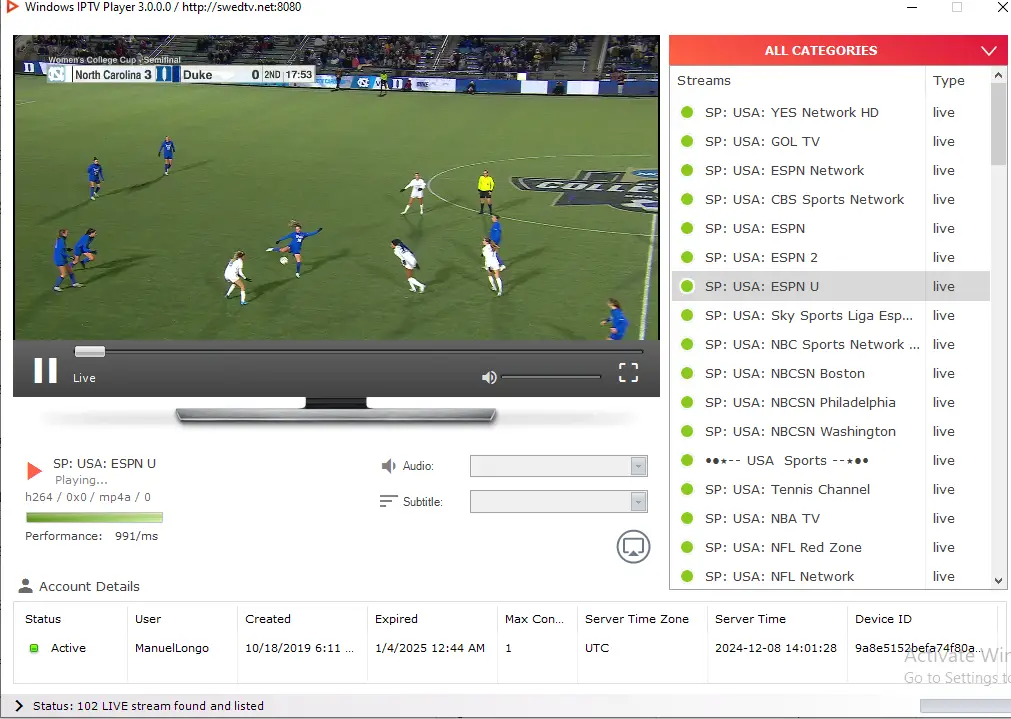Click the video seek bar handle
The width and height of the screenshot is (1011, 719).
coord(90,351)
